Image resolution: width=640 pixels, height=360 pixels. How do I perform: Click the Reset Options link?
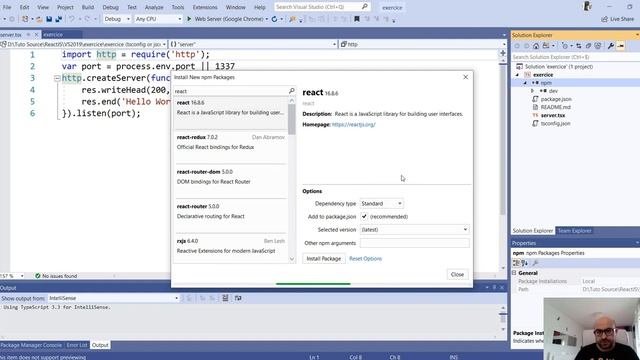pos(365,258)
